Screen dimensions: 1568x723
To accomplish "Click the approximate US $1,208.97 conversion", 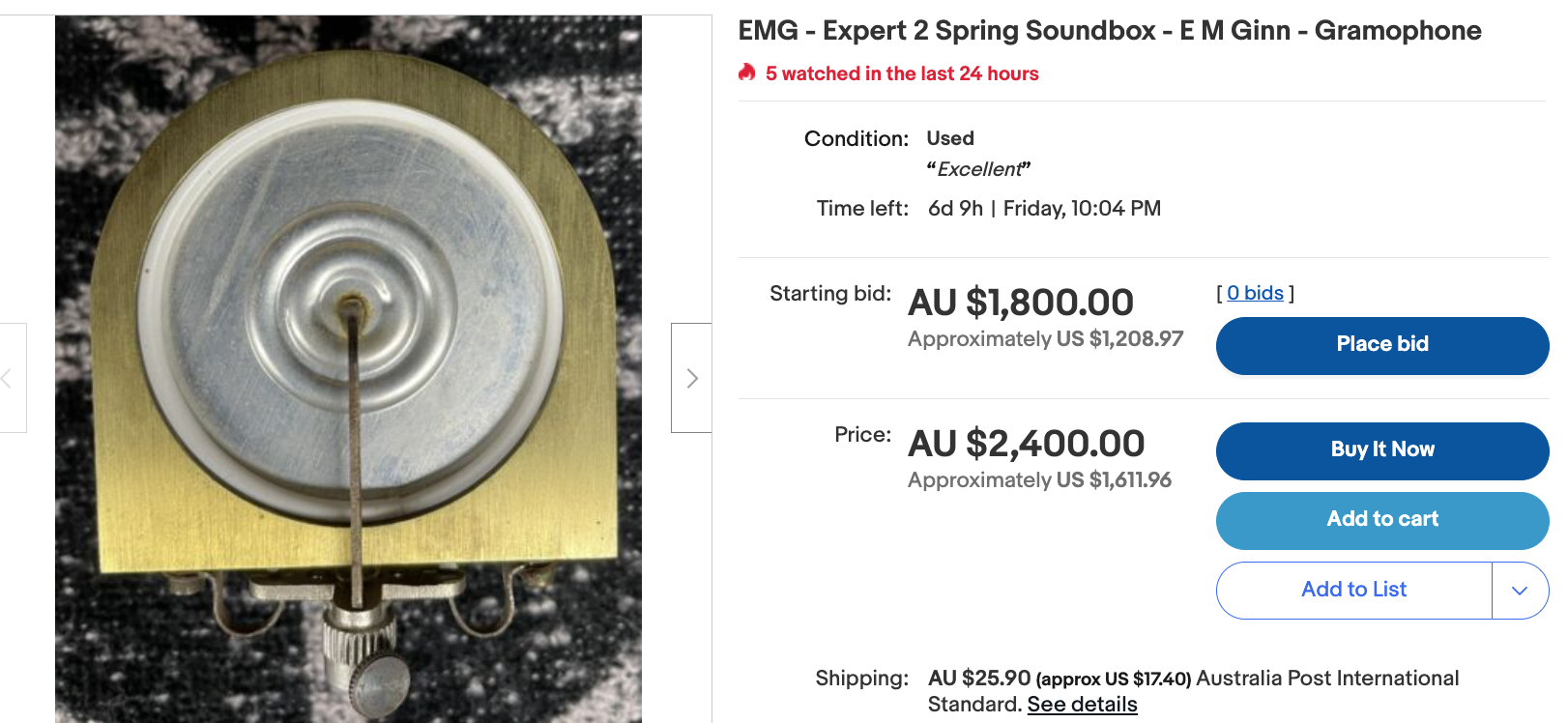I will coord(1045,339).
